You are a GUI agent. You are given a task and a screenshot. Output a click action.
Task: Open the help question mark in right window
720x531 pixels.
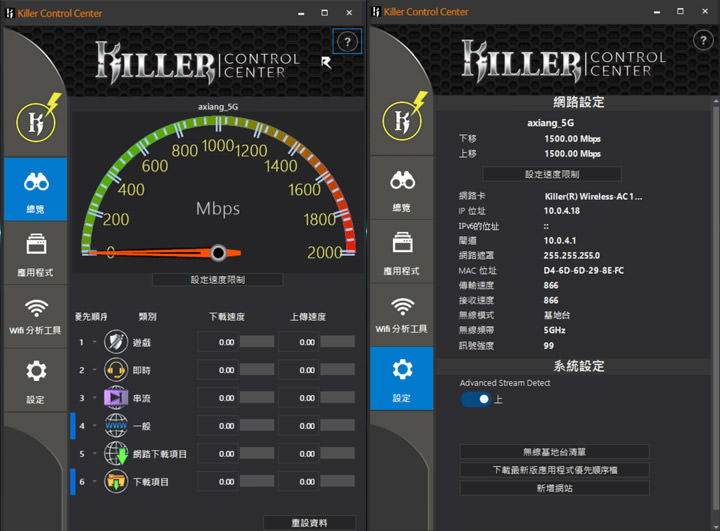pyautogui.click(x=704, y=41)
